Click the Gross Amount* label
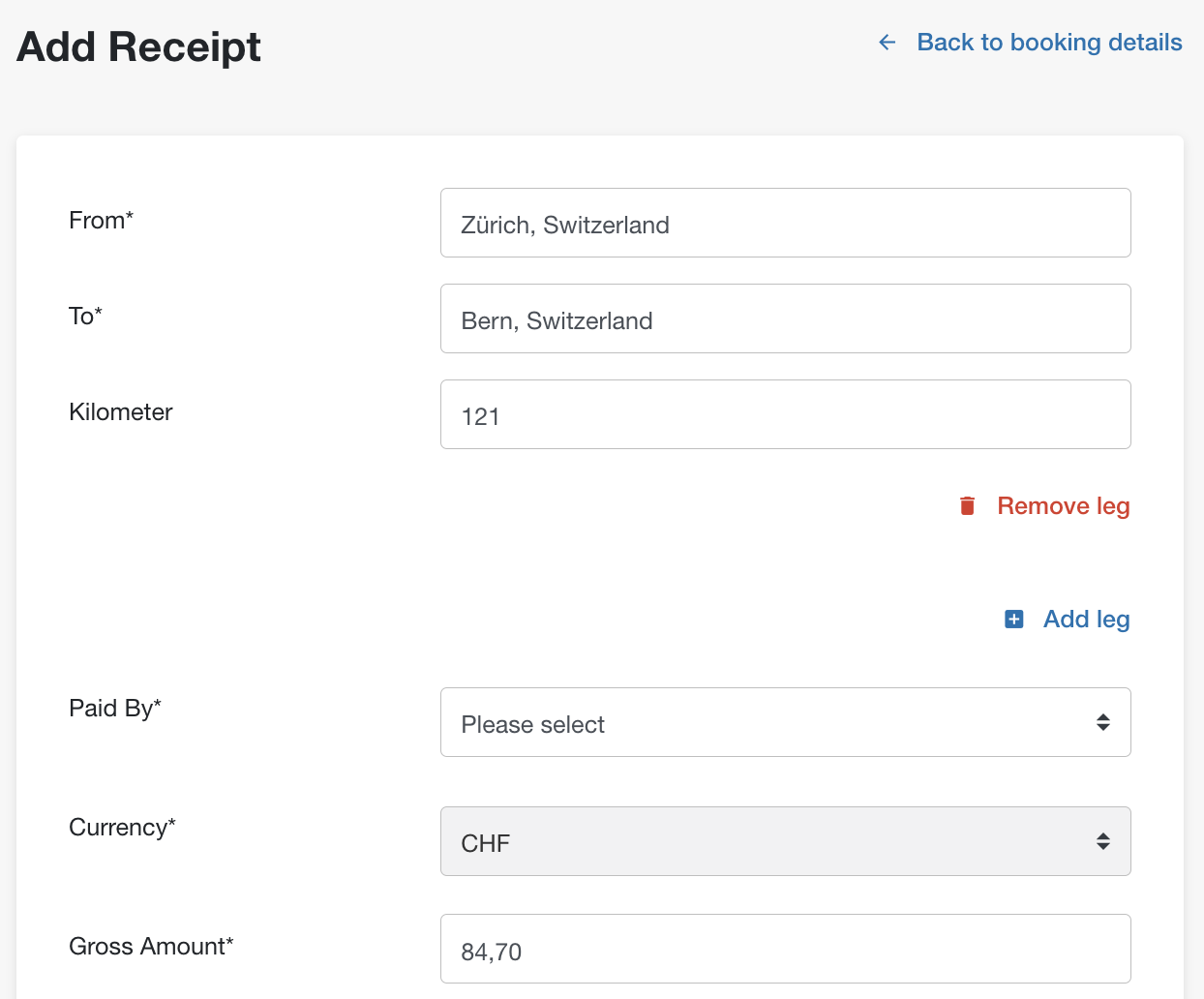The image size is (1204, 999). pos(151,947)
